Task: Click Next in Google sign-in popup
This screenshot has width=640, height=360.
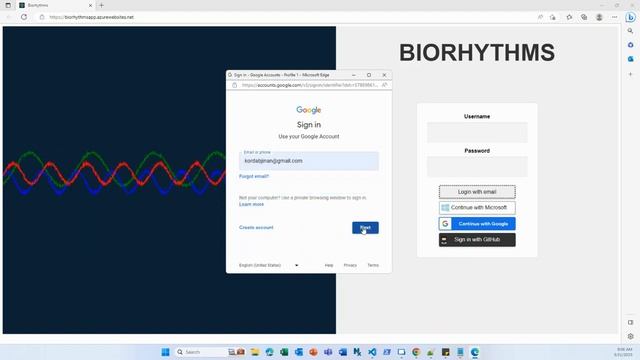Action: tap(365, 228)
